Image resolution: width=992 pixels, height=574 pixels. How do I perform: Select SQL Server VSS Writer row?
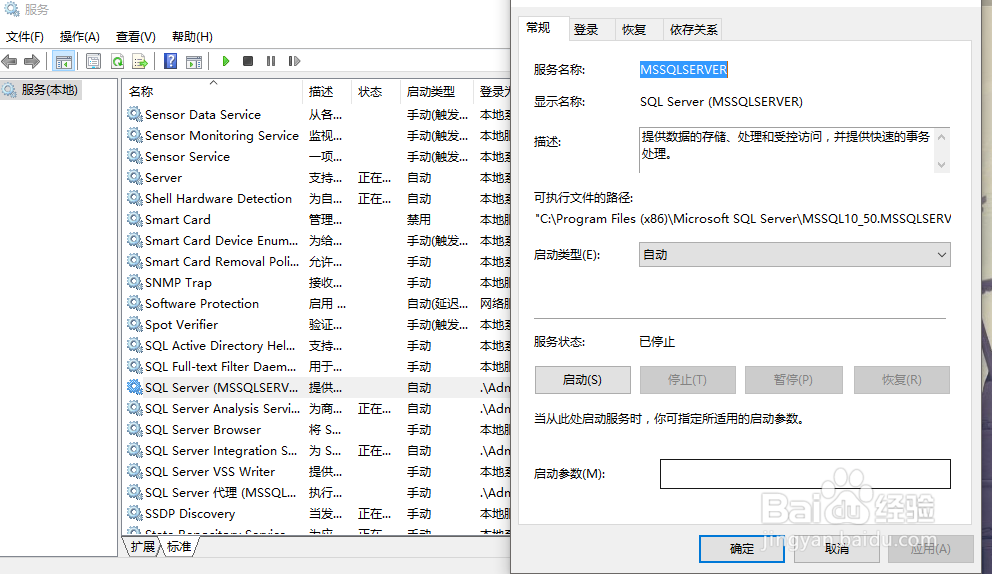coord(318,471)
